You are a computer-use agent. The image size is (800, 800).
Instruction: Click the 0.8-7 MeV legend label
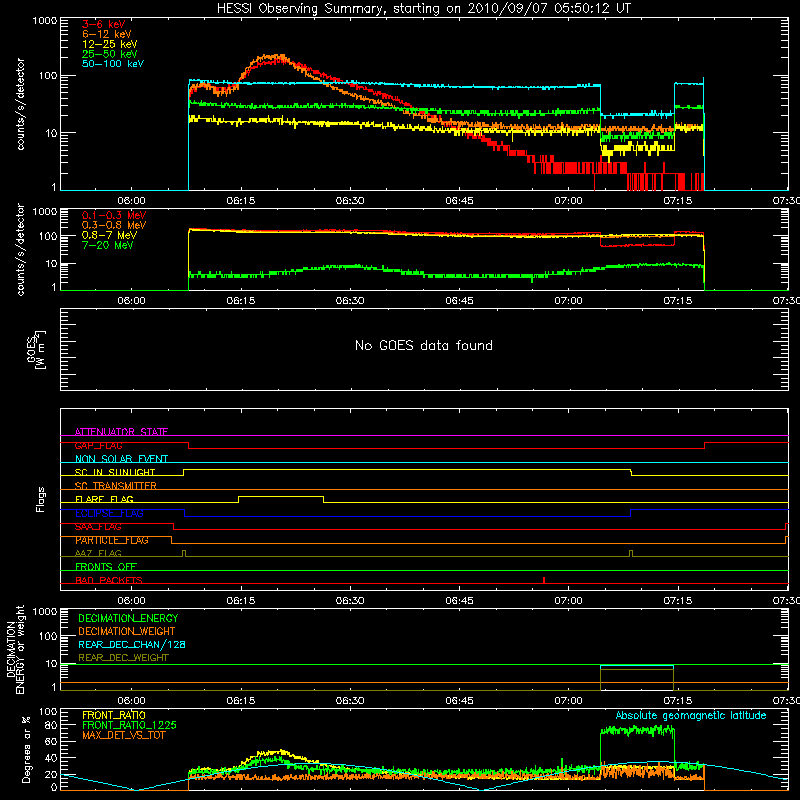[x=109, y=235]
